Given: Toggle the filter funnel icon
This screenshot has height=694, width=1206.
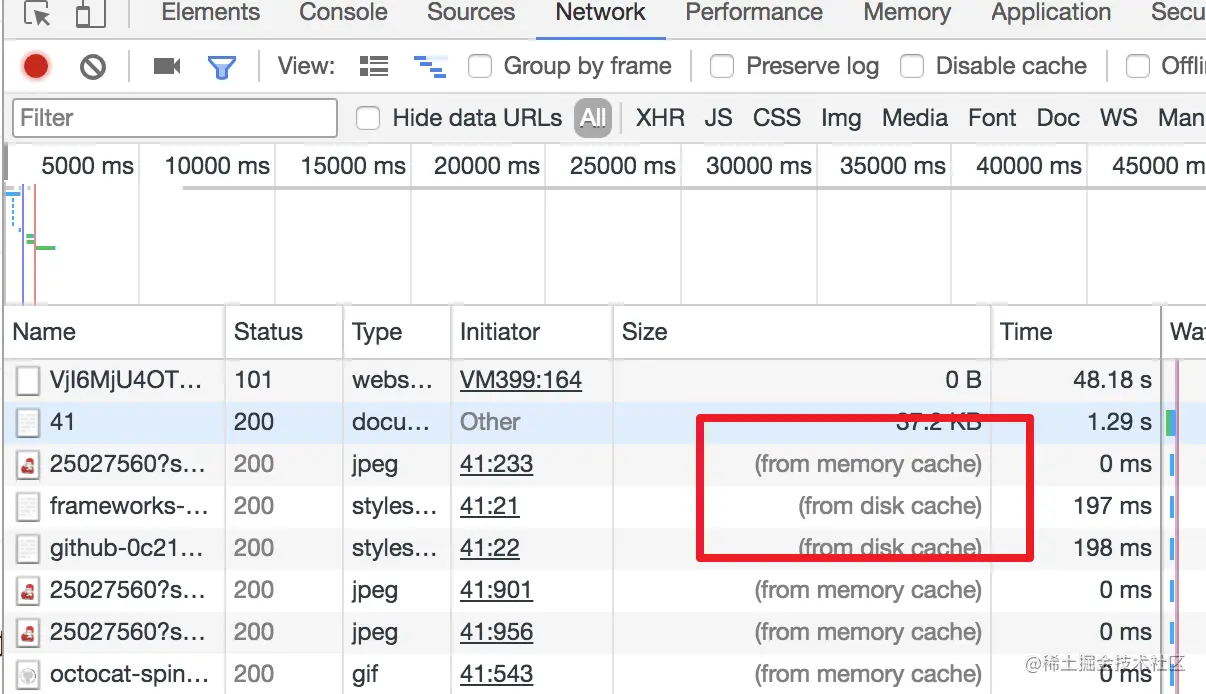Looking at the screenshot, I should coord(221,67).
